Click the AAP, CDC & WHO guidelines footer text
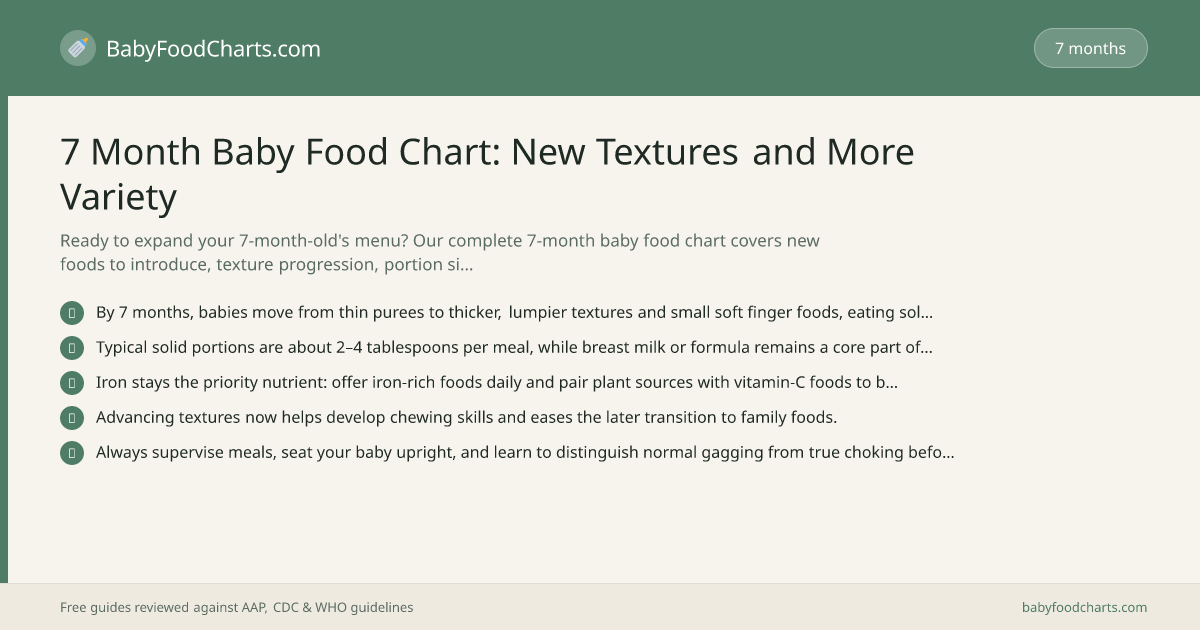The width and height of the screenshot is (1200, 630). [236, 607]
